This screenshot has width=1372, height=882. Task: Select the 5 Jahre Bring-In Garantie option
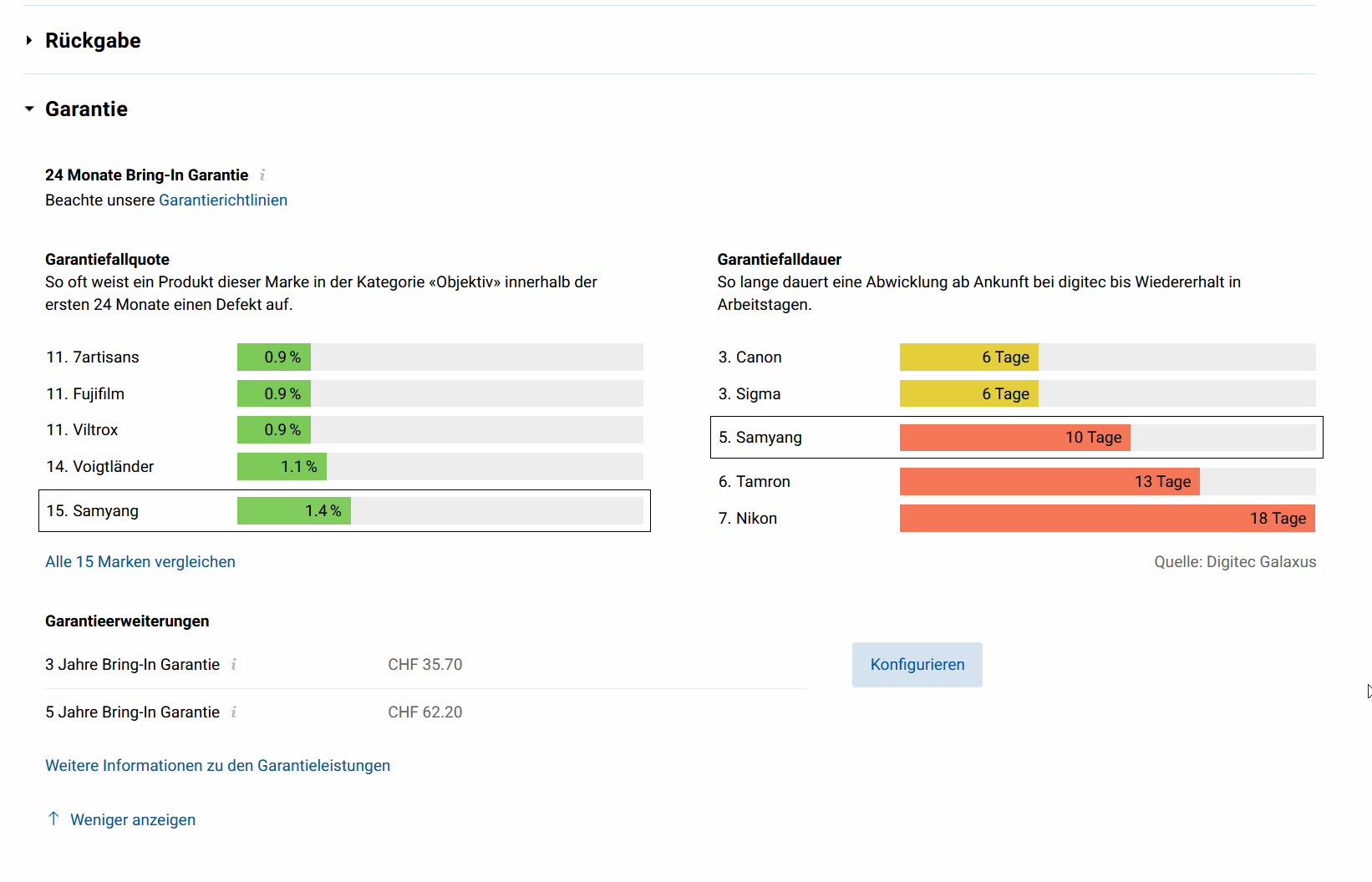tap(132, 712)
